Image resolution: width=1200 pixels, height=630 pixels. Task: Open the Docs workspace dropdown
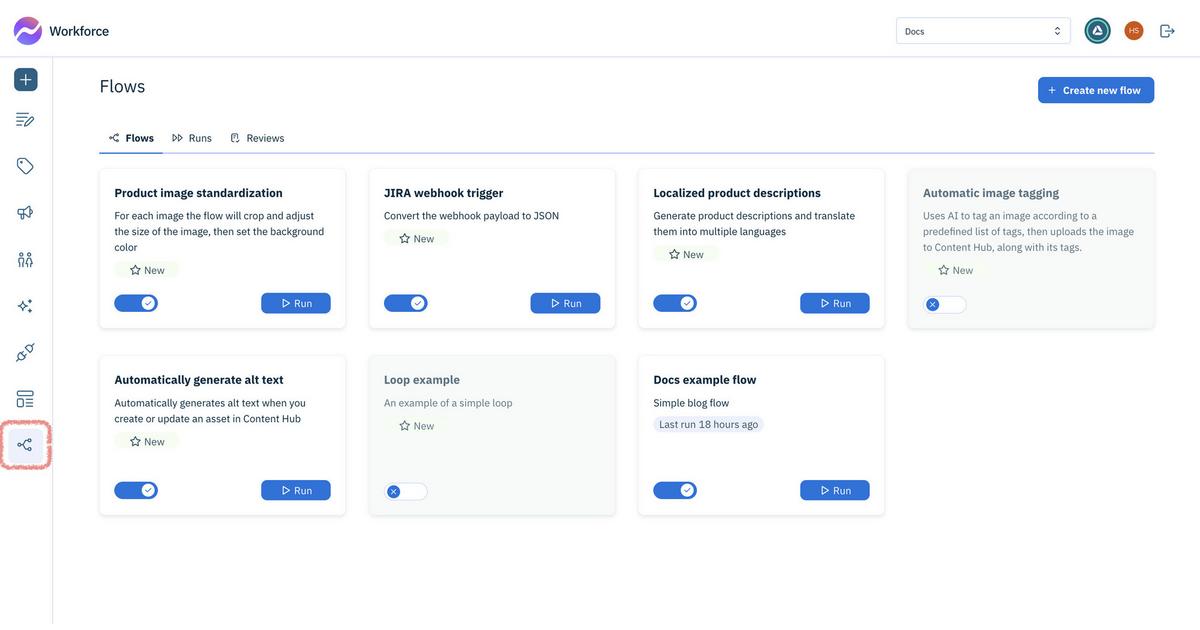tap(983, 31)
